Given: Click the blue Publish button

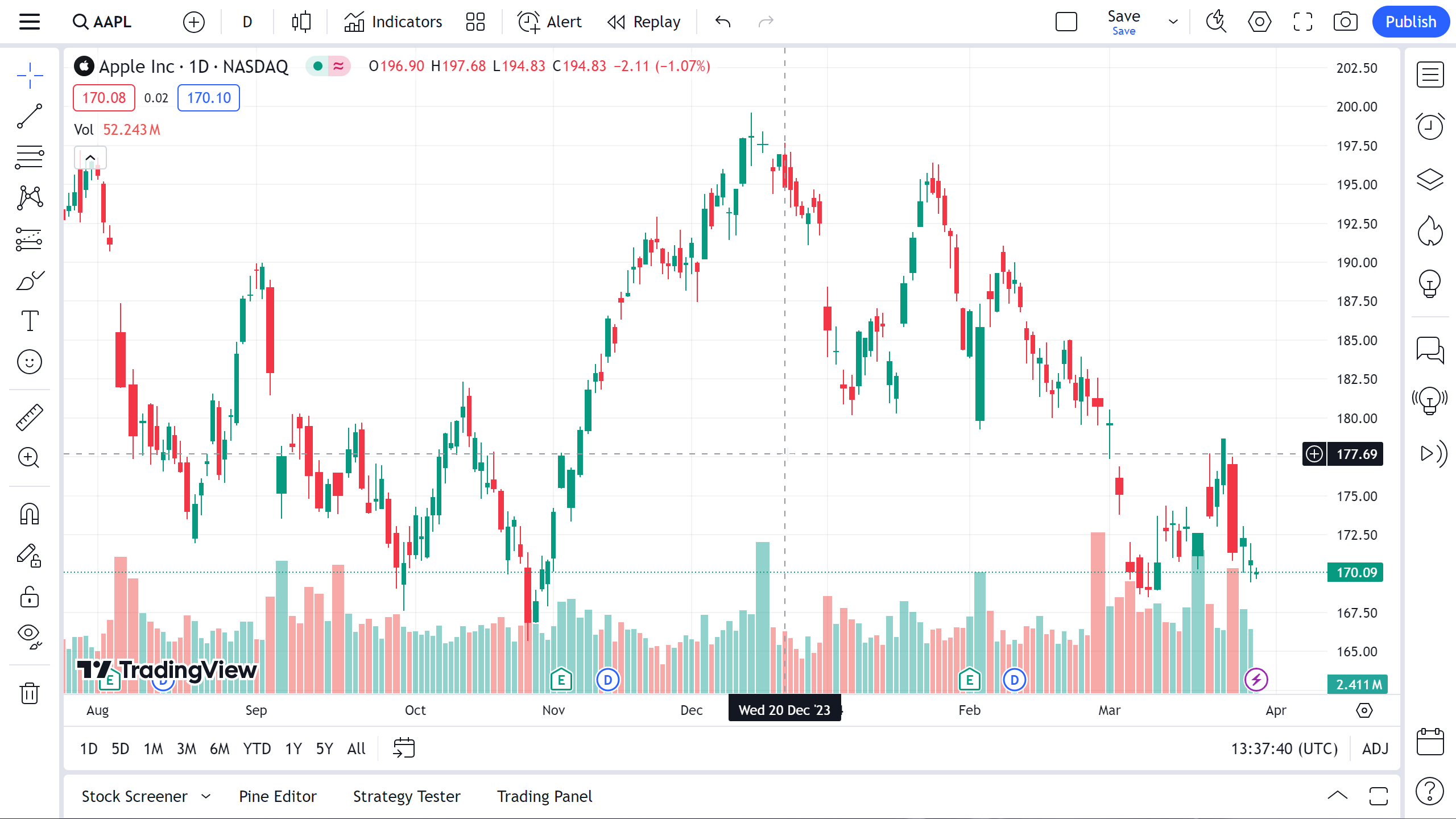Looking at the screenshot, I should 1410,22.
